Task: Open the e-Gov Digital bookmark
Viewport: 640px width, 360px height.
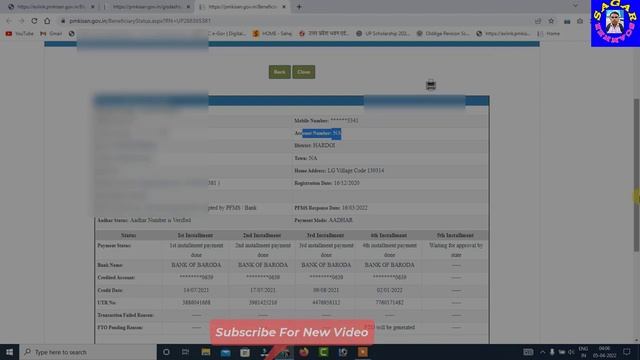Action: [x=227, y=33]
